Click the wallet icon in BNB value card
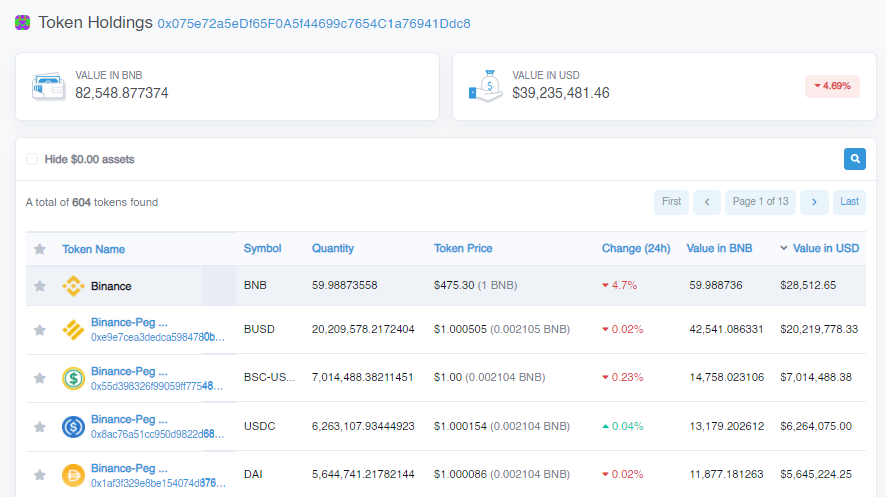Screen dimensions: 886x497 point(49,86)
